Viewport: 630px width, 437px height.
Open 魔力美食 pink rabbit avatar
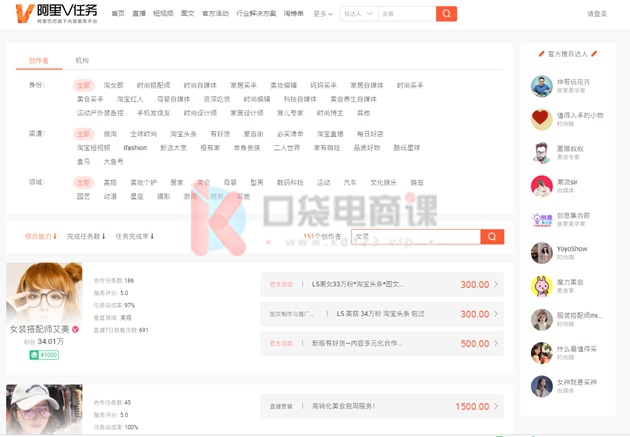(x=542, y=286)
